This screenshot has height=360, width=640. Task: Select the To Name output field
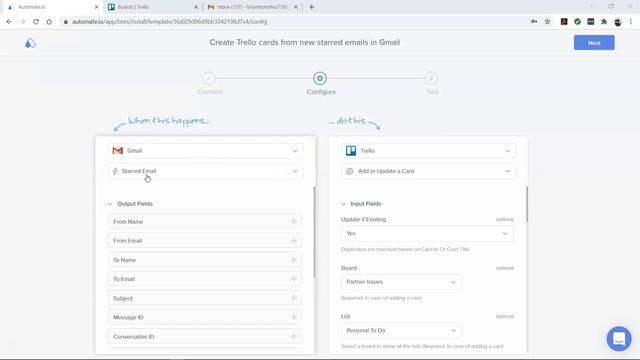tap(204, 260)
